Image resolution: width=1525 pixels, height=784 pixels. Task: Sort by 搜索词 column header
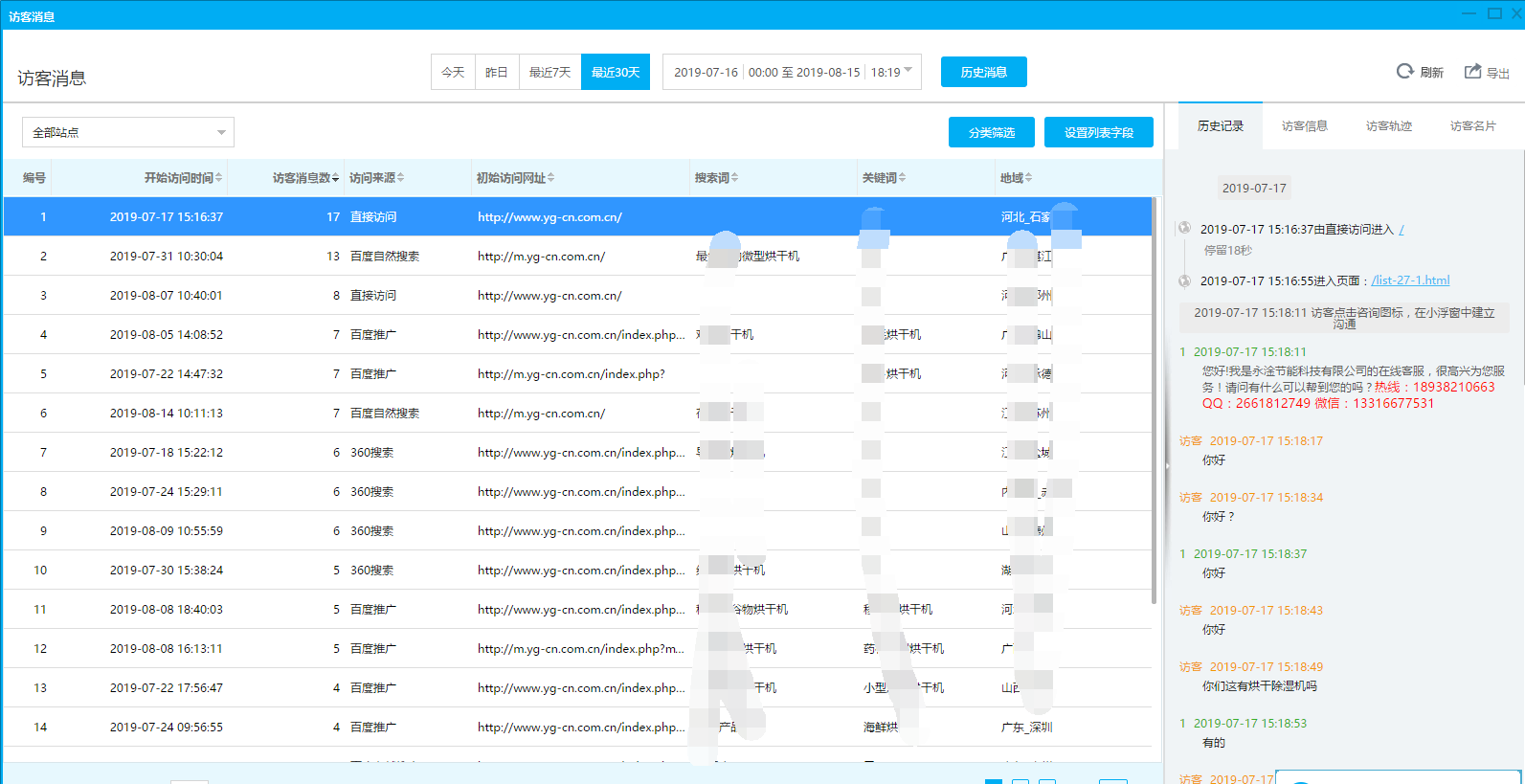point(716,178)
